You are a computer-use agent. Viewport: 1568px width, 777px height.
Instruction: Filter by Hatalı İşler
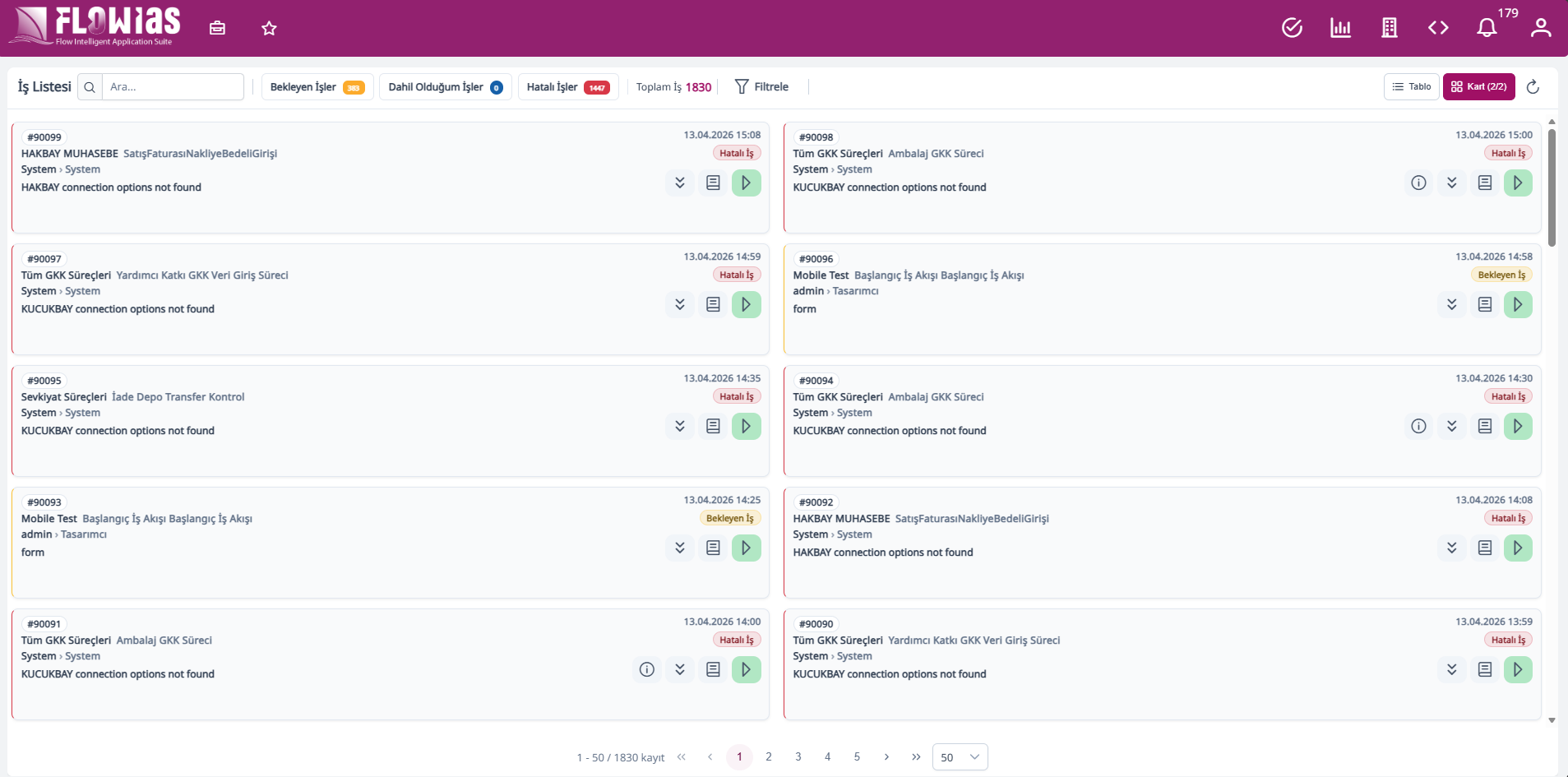(x=568, y=86)
